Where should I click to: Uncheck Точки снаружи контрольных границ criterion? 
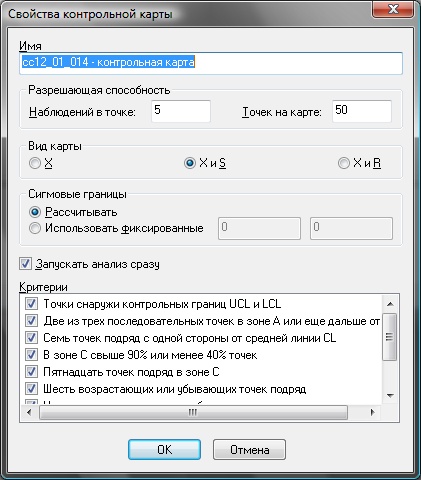(x=31, y=304)
